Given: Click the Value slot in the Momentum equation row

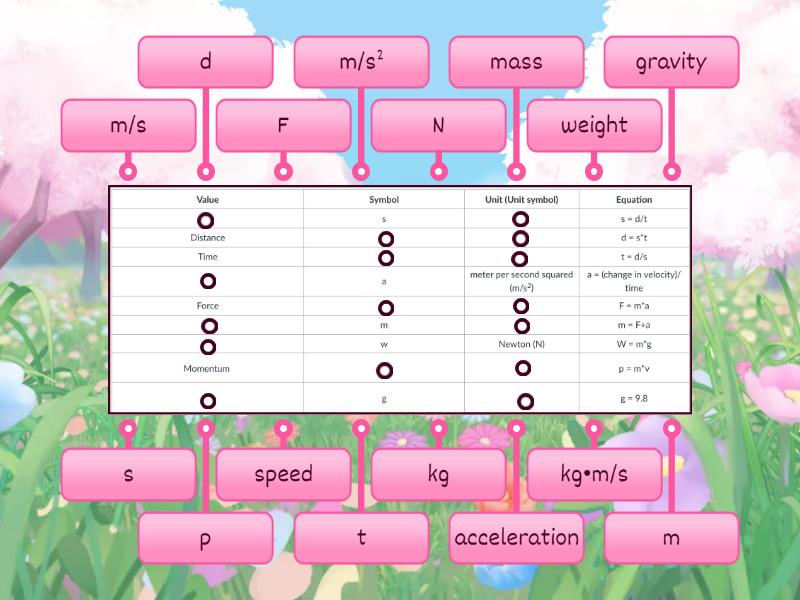Looking at the screenshot, I should [x=208, y=368].
